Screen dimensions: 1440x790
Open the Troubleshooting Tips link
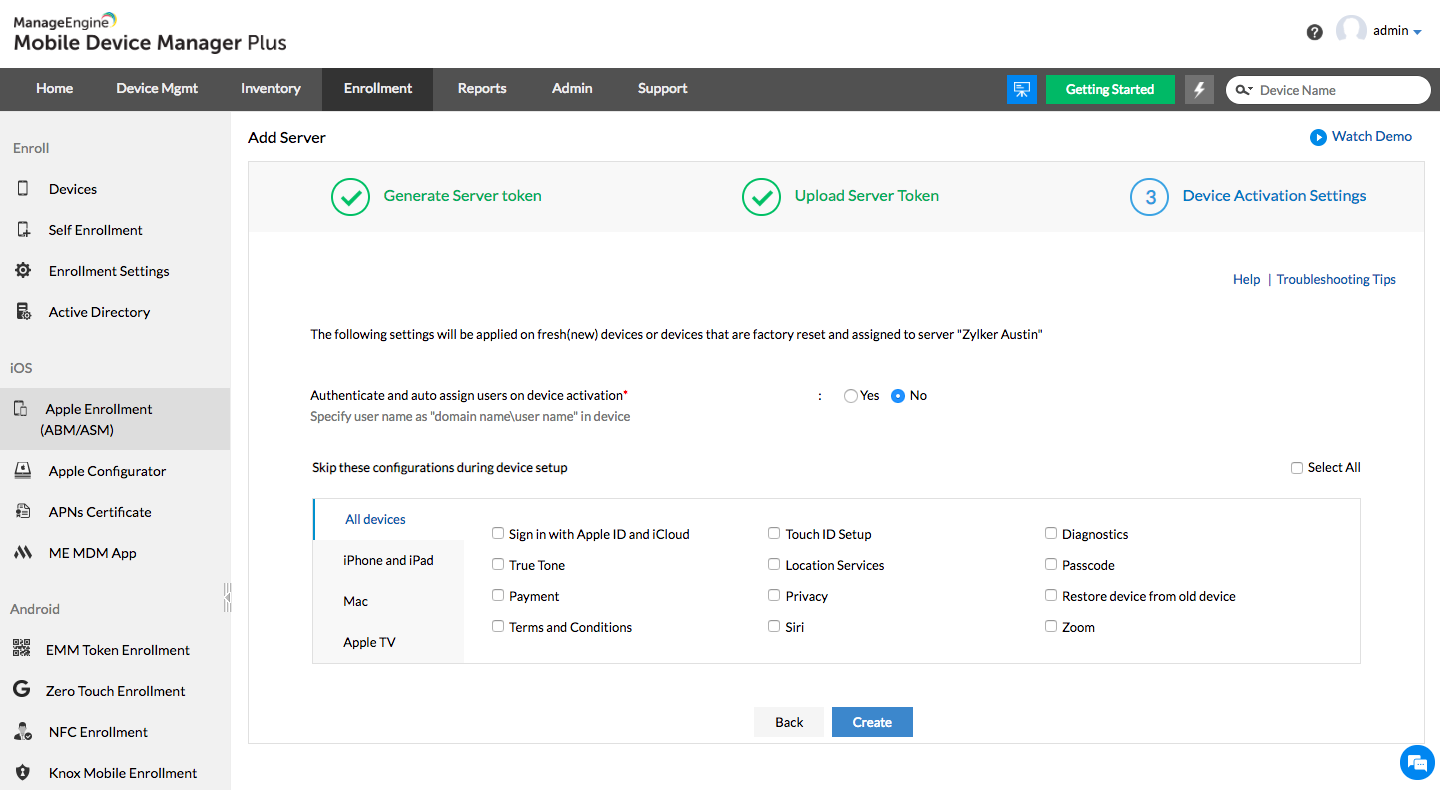pos(1336,279)
